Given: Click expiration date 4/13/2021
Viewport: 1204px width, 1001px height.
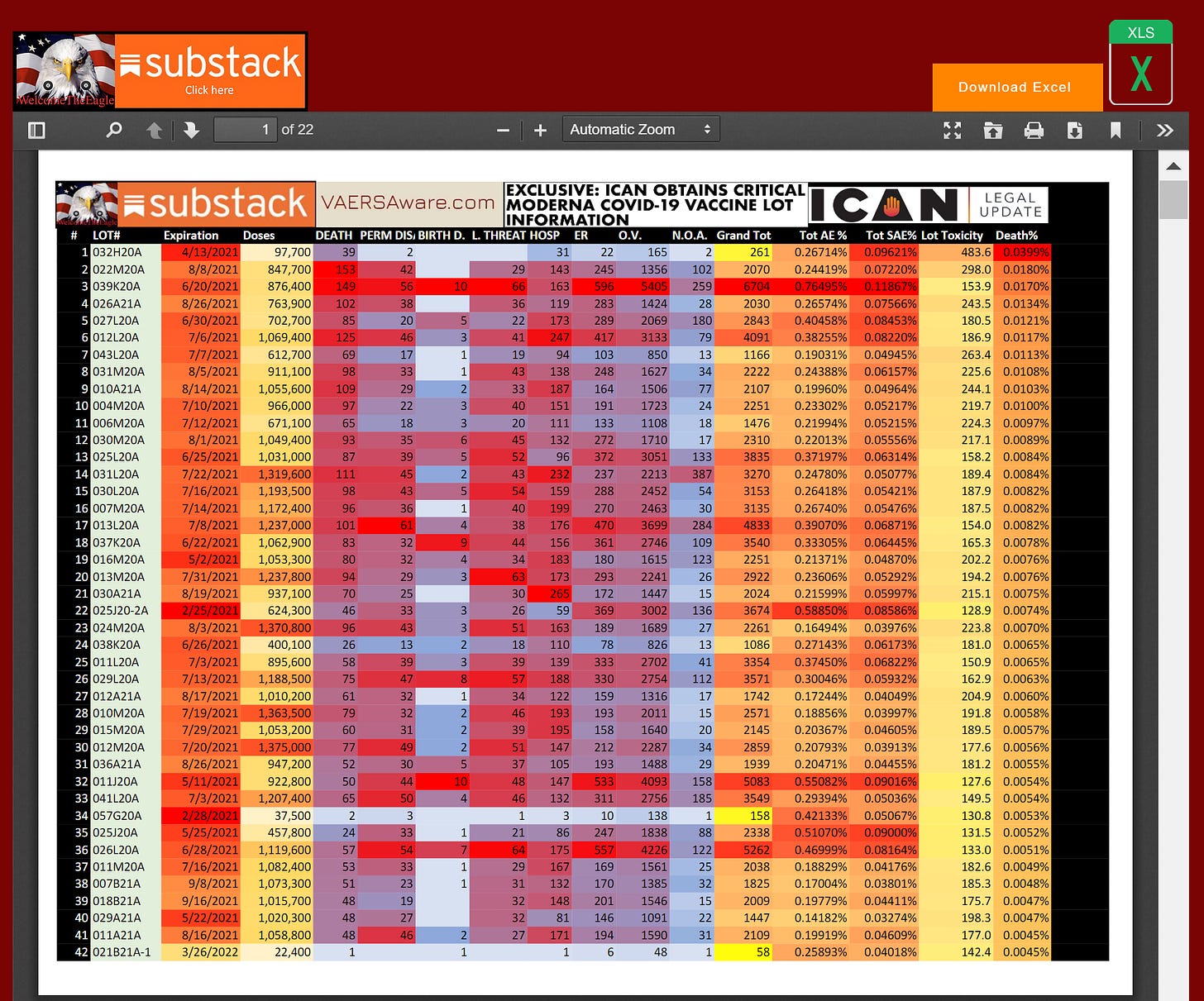Looking at the screenshot, I should [x=210, y=252].
